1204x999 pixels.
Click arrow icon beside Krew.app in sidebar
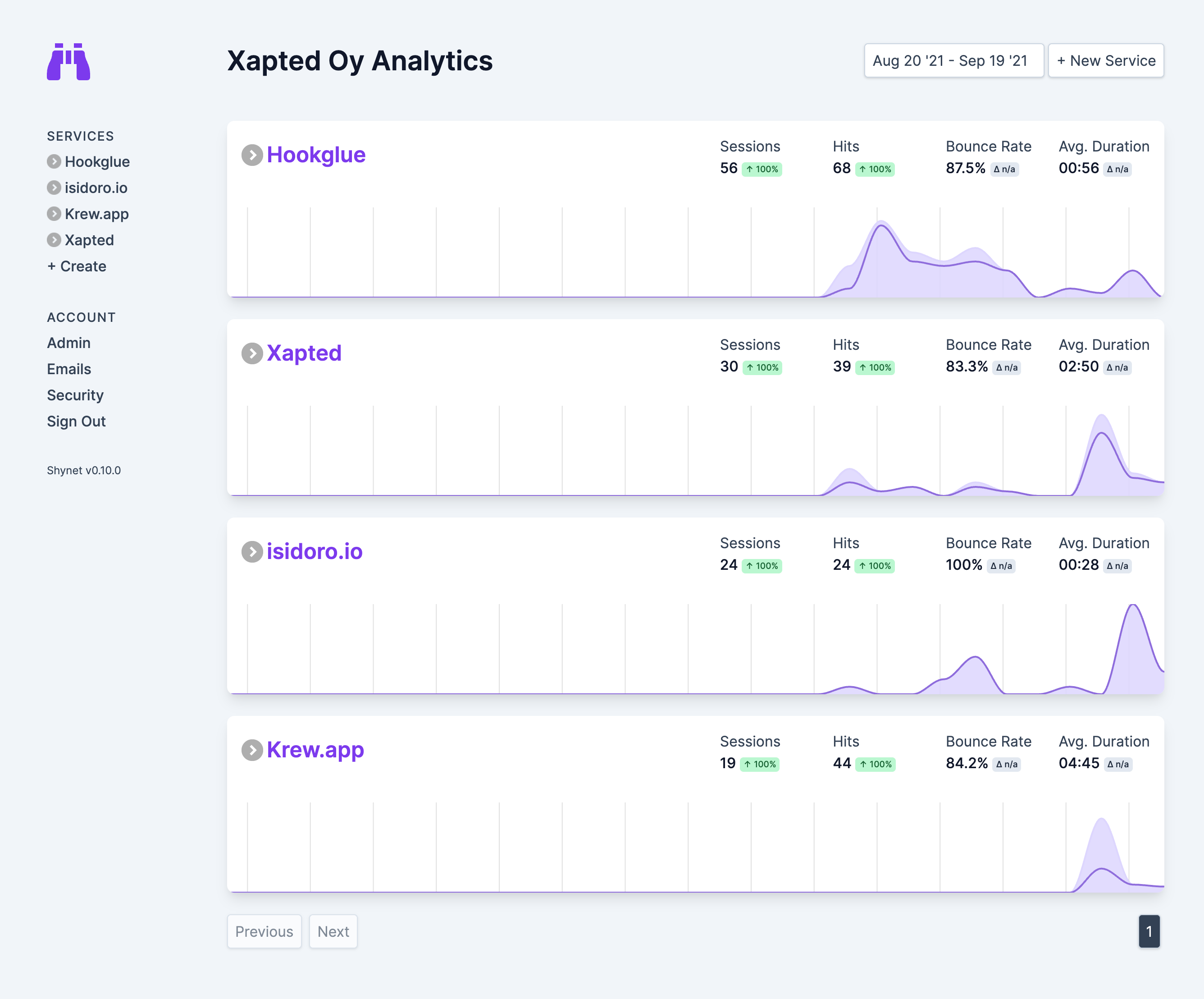pos(54,214)
